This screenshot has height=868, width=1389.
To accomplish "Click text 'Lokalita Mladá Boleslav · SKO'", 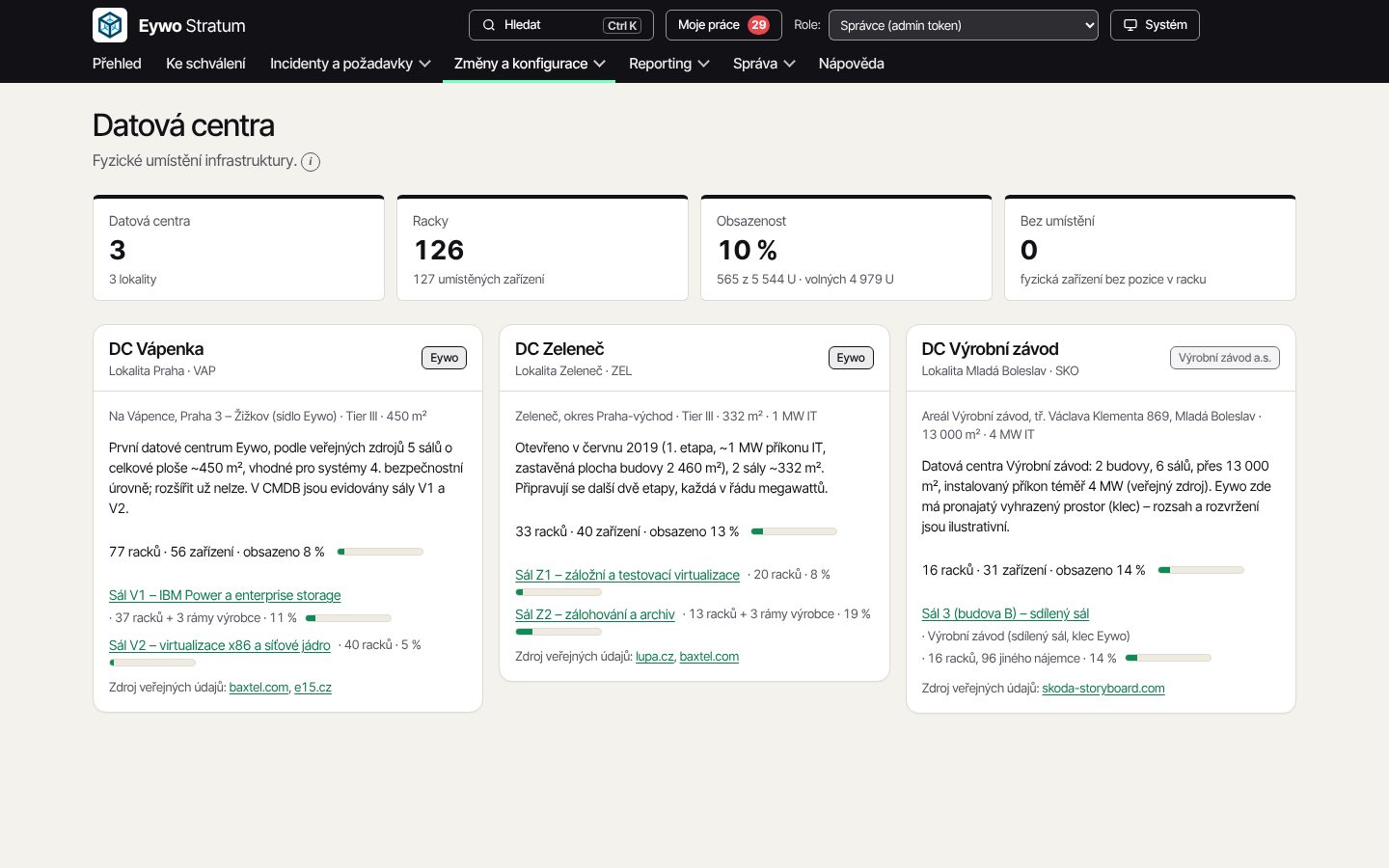I will [1000, 371].
